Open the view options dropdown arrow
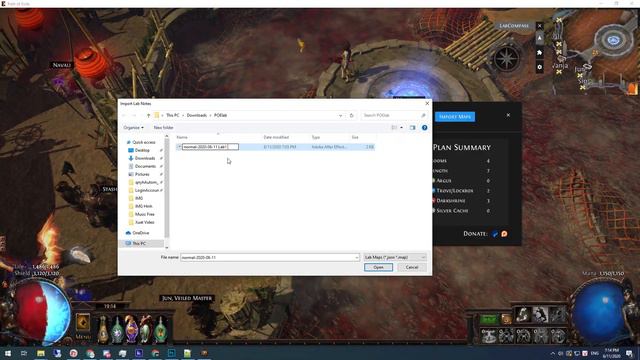 click(402, 128)
